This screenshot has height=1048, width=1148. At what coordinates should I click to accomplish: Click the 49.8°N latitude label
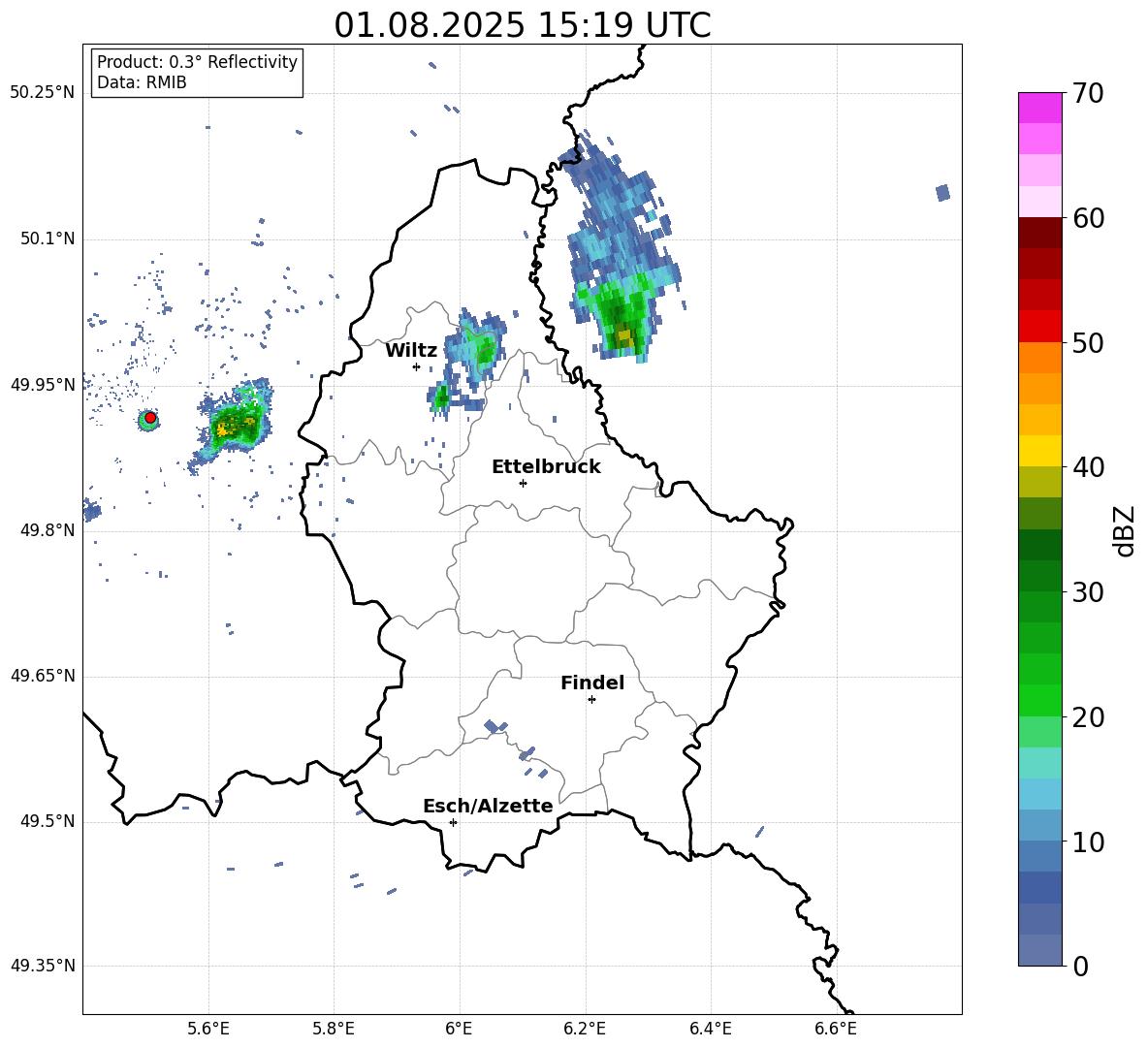click(48, 530)
